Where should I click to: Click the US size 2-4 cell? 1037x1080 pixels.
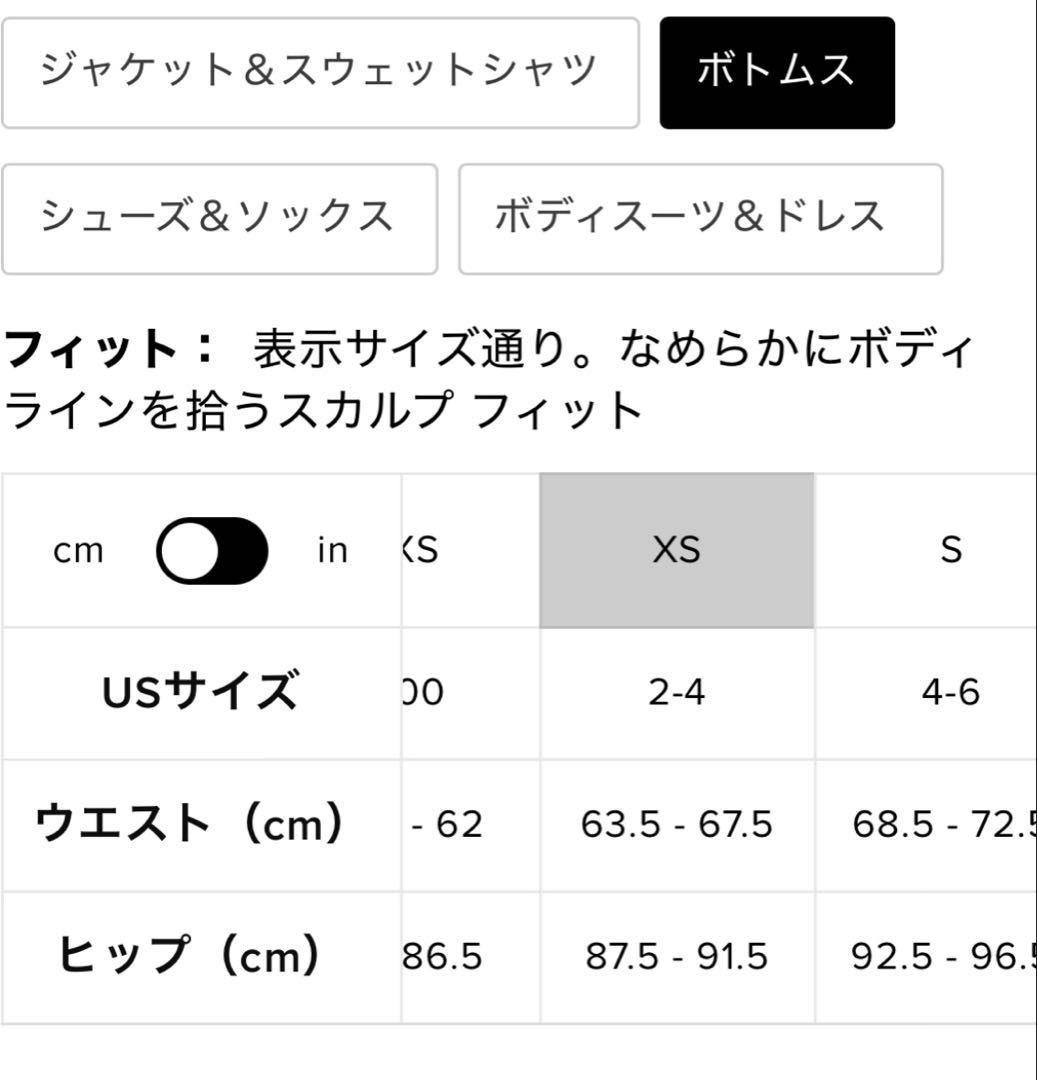pyautogui.click(x=677, y=692)
